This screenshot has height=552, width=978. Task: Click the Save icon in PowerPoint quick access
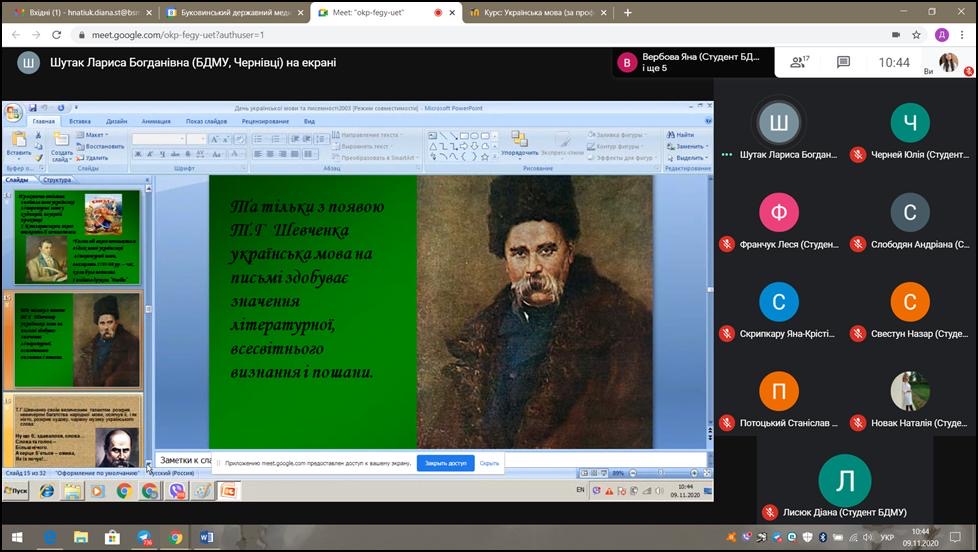tap(32, 108)
